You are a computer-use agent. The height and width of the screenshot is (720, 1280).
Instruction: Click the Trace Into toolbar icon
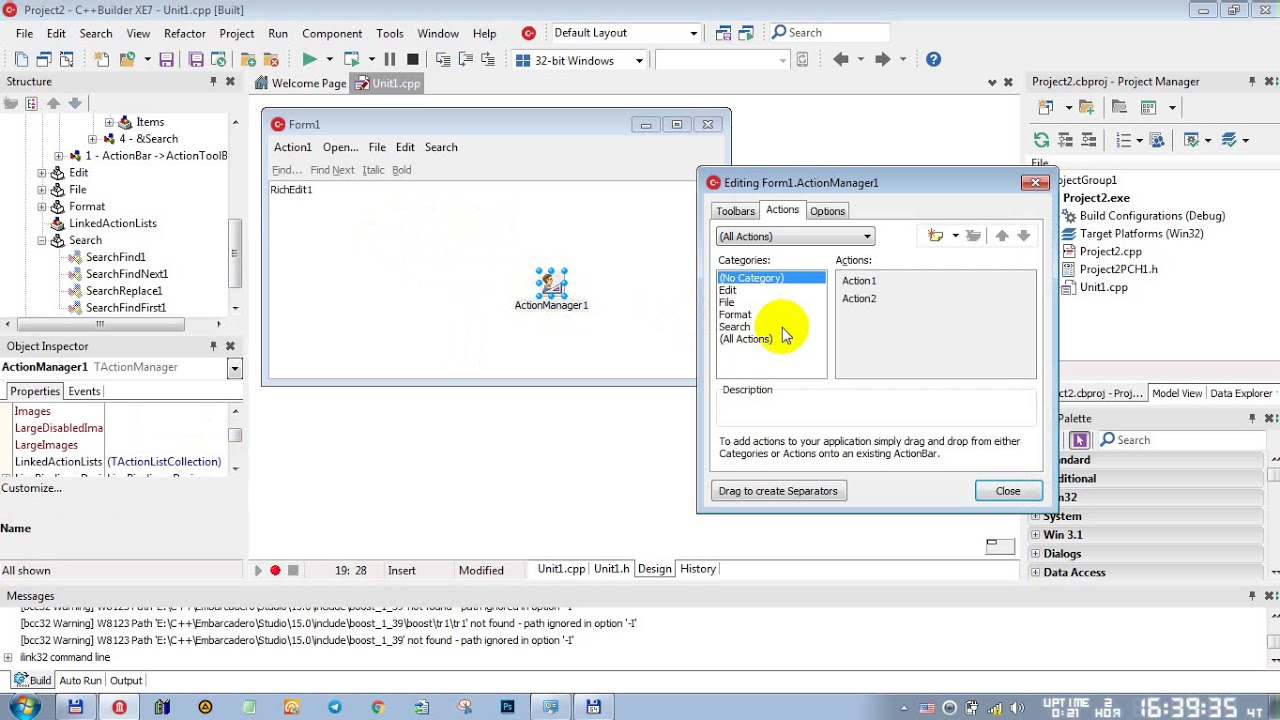[443, 60]
